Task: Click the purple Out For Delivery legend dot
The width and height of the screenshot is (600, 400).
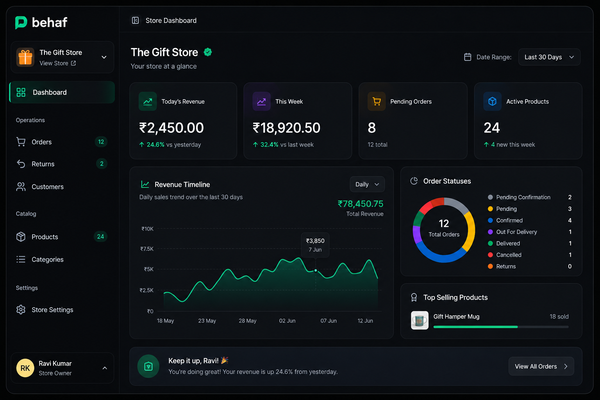Action: [x=490, y=232]
